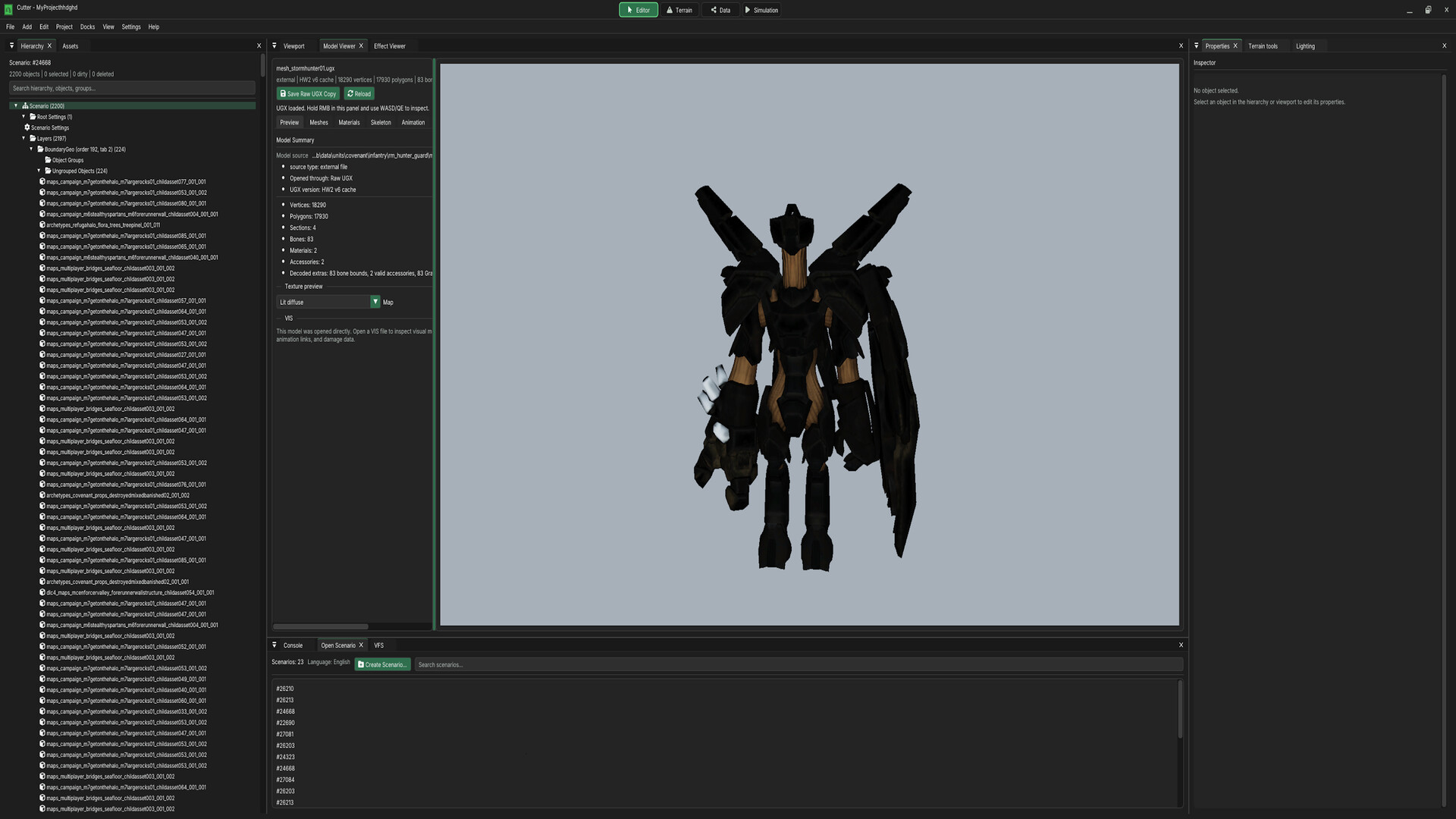This screenshot has height=819, width=1456.
Task: Switch to the Lighting tab
Action: click(1305, 46)
